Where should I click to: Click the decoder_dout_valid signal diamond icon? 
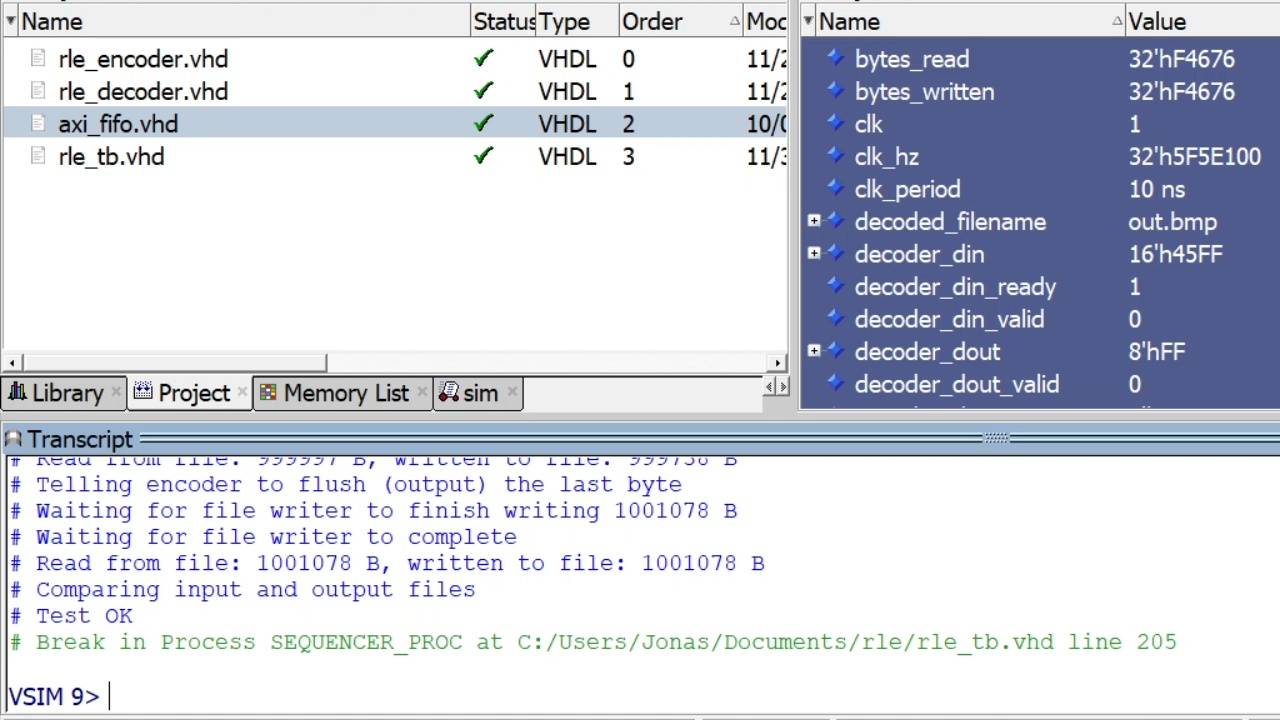click(835, 384)
